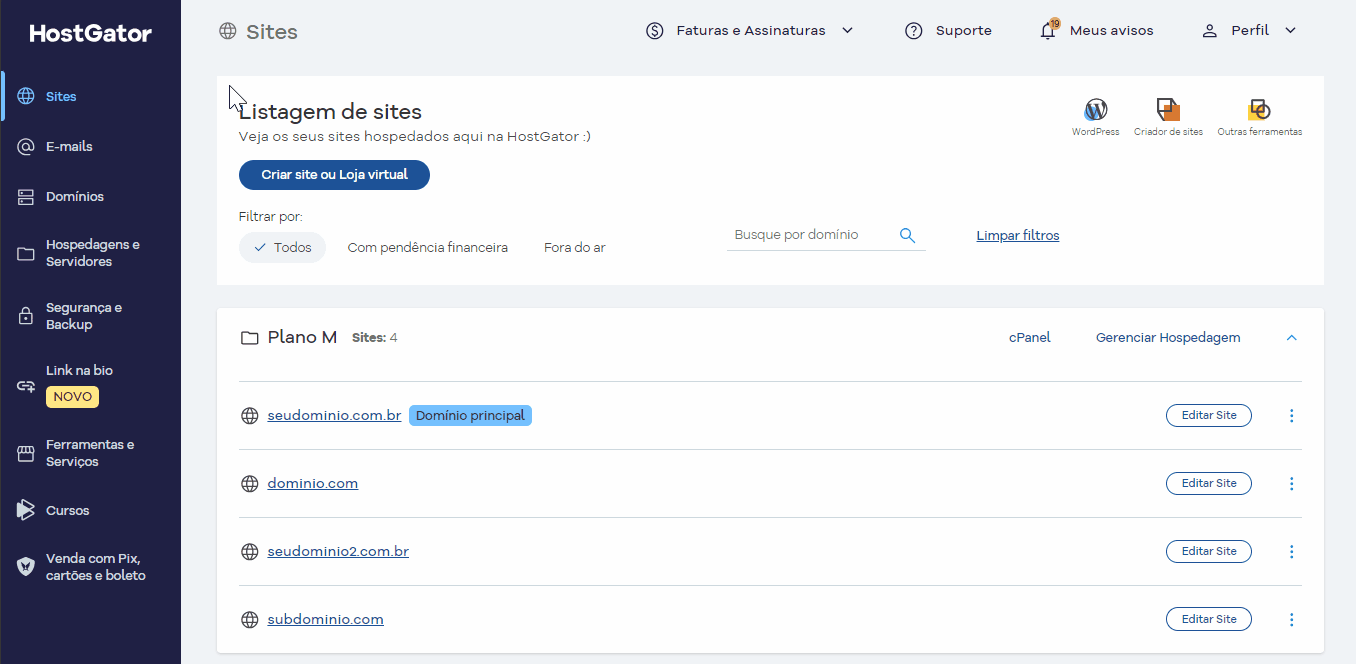Open Ferramentas e Serviços in the sidebar
The height and width of the screenshot is (664, 1356).
tap(90, 453)
